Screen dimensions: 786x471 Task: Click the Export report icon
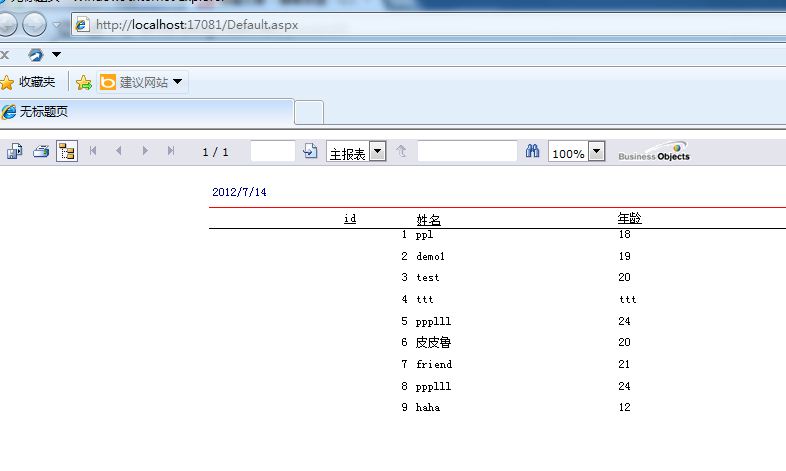[15, 151]
